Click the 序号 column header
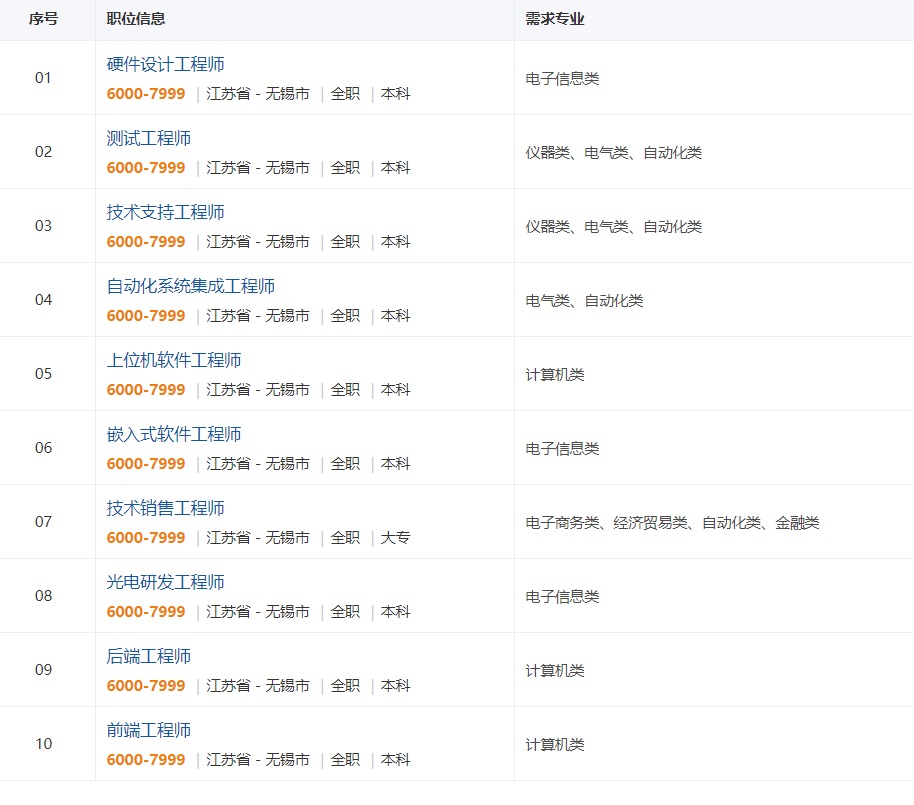The width and height of the screenshot is (914, 805). (43, 19)
